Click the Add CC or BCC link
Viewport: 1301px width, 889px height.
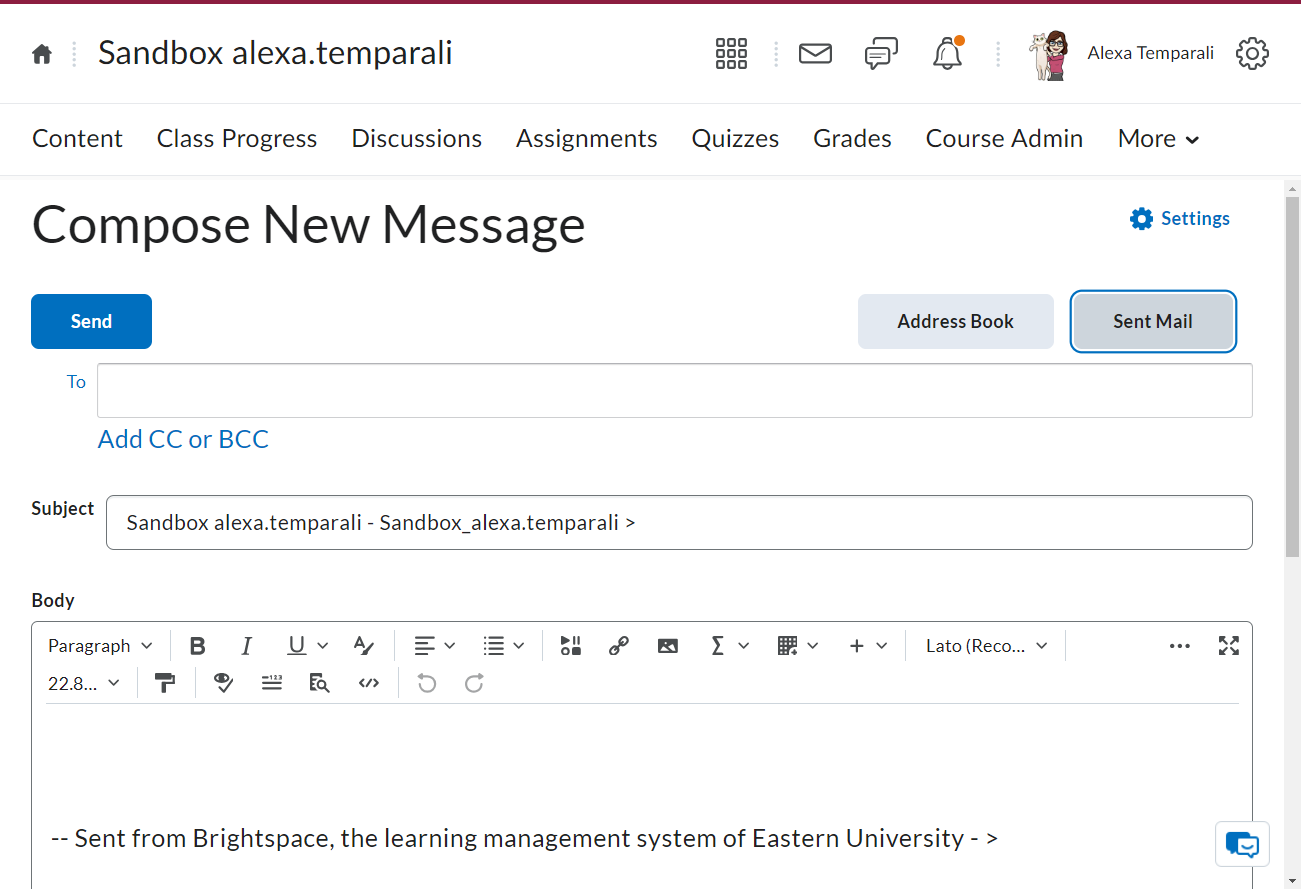point(183,439)
